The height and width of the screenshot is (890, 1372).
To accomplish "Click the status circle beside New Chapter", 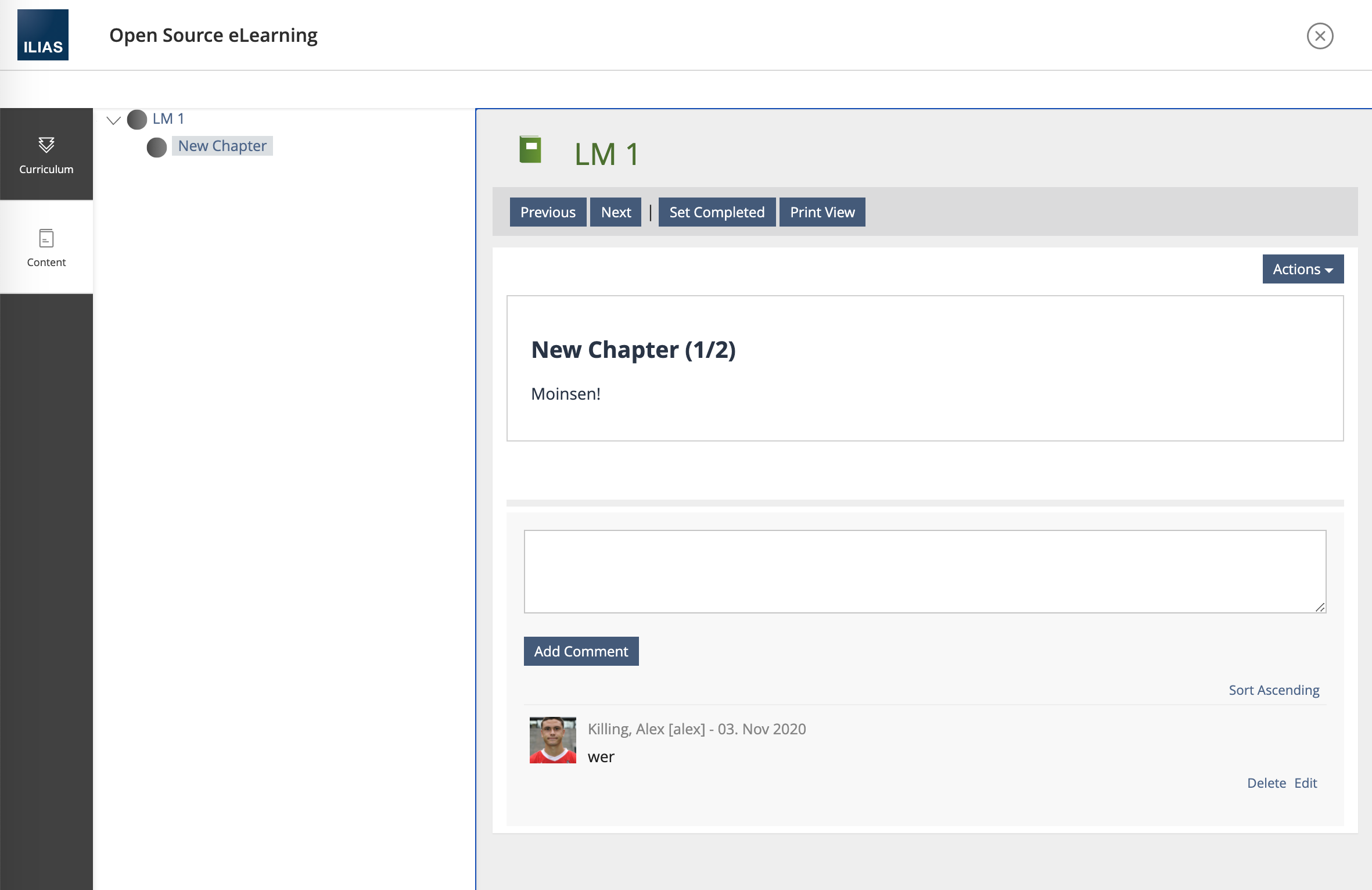I will [x=157, y=148].
